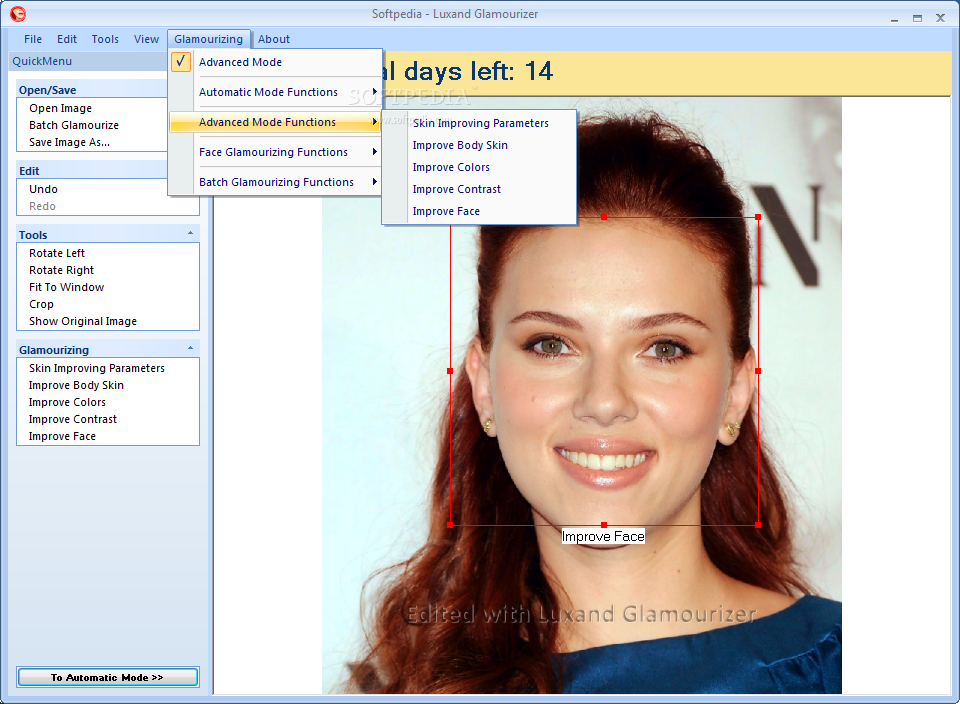960x704 pixels.
Task: Choose Improve Contrast in submenu
Action: [x=457, y=189]
